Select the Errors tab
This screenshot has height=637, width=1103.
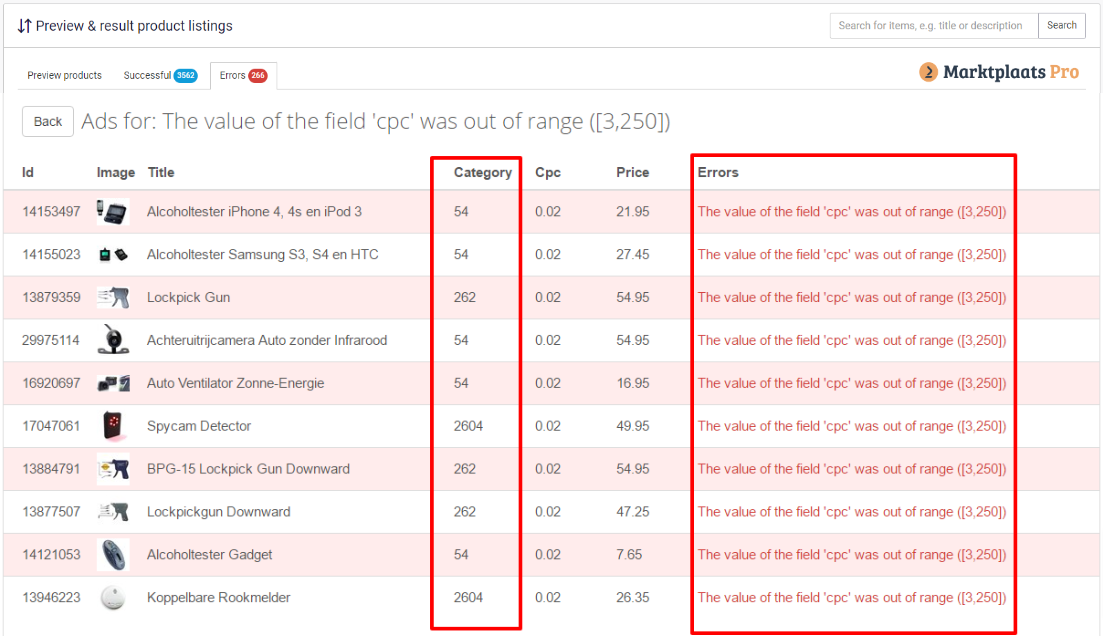click(x=243, y=76)
